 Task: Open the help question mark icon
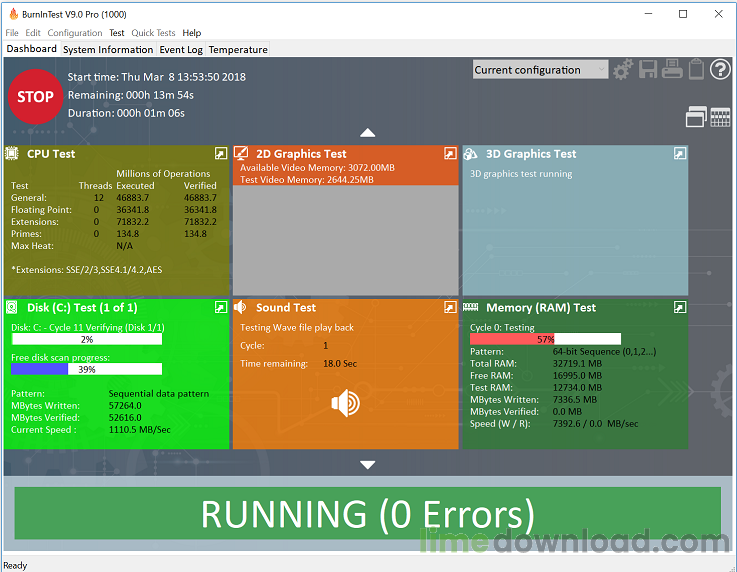pyautogui.click(x=720, y=70)
